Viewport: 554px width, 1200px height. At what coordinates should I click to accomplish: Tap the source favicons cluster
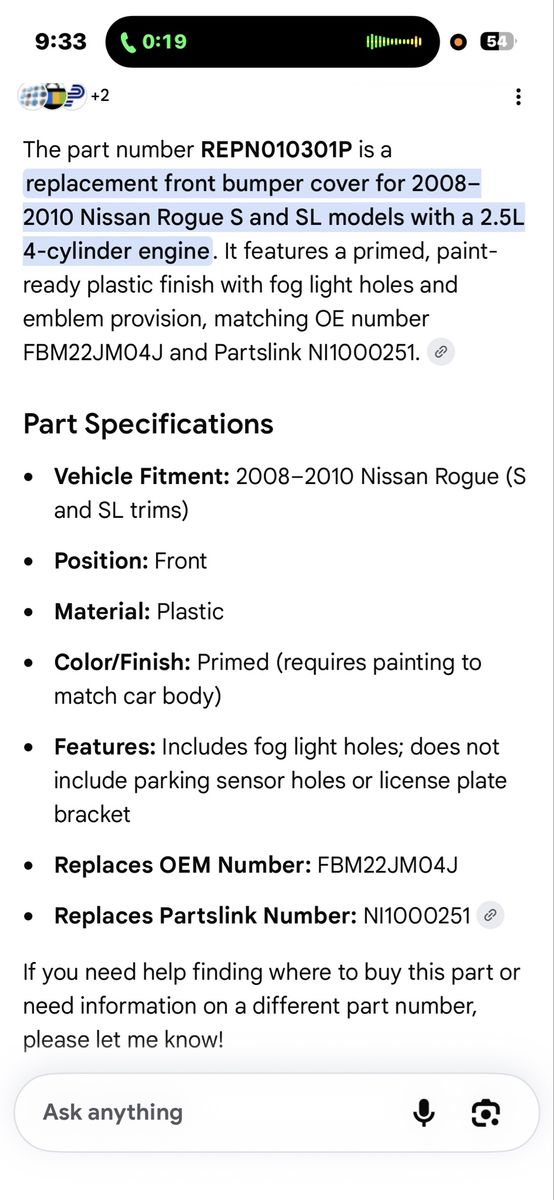pos(51,97)
